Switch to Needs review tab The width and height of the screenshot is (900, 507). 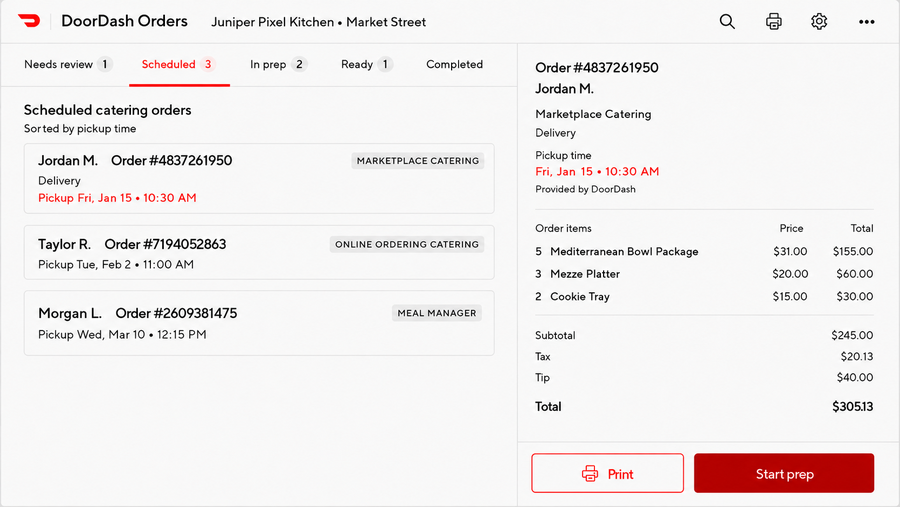68,64
